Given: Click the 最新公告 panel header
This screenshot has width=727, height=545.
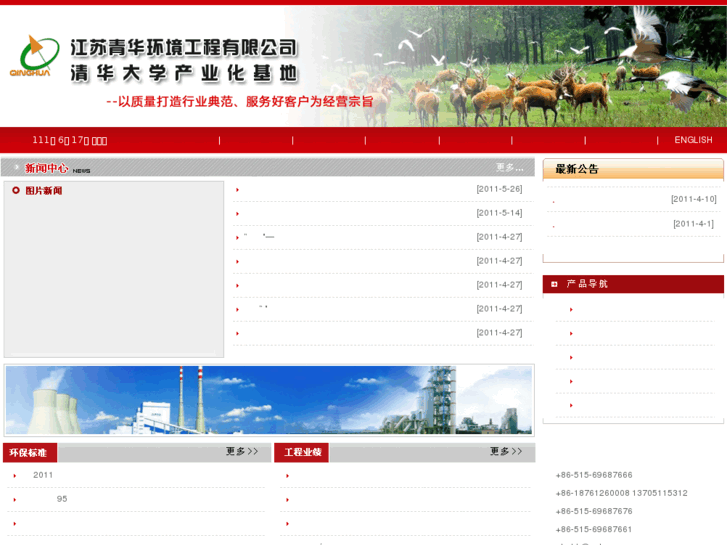Looking at the screenshot, I should [633, 169].
